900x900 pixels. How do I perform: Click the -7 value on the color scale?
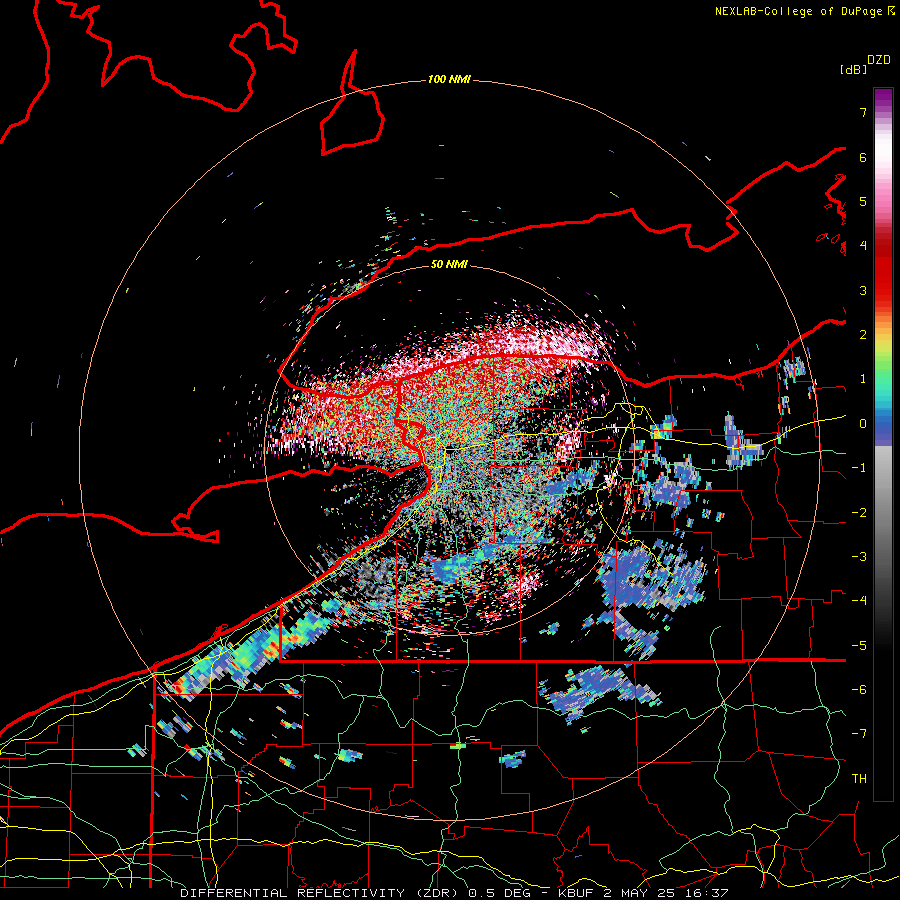tap(859, 734)
